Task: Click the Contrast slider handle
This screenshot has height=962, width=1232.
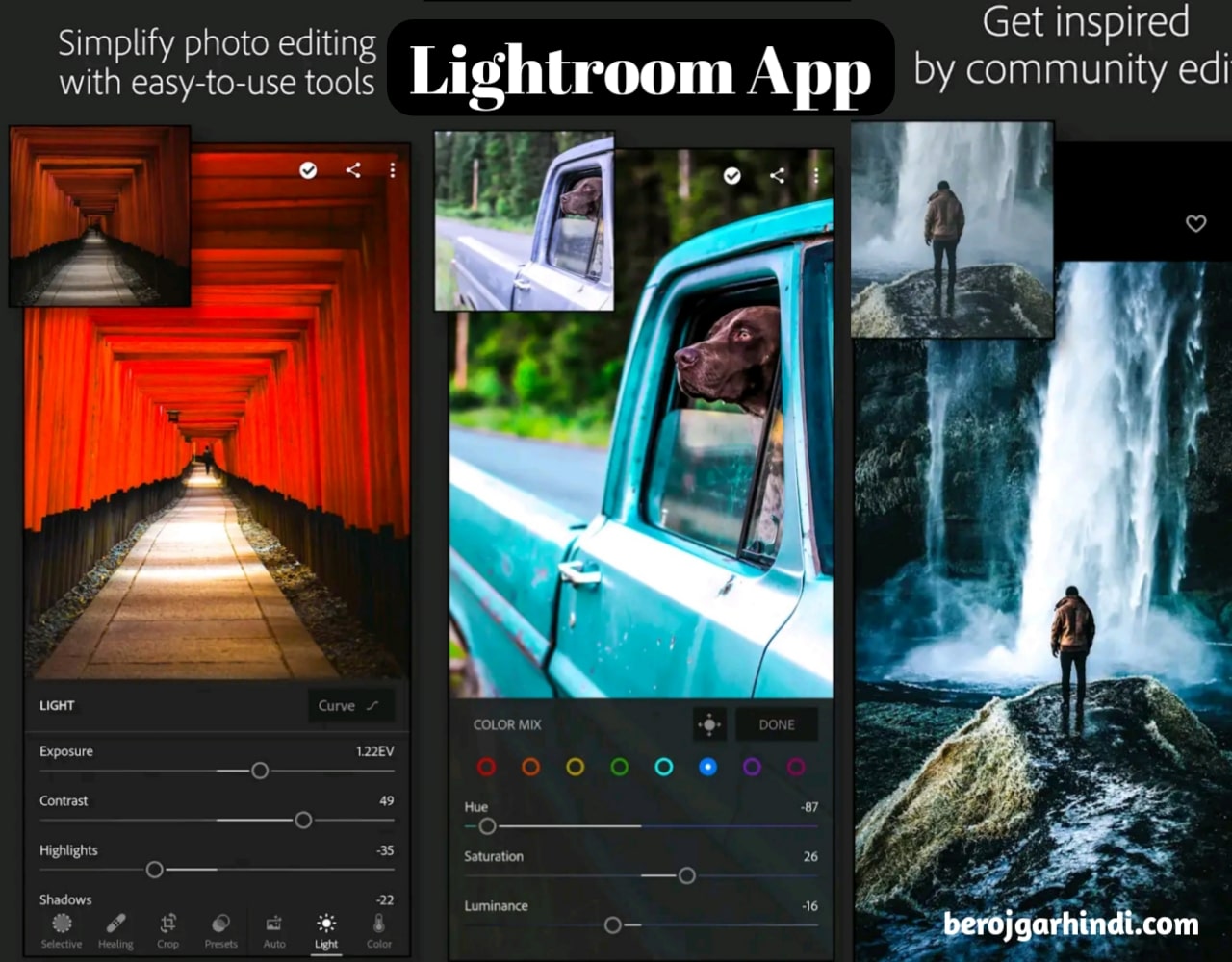Action: tap(303, 821)
